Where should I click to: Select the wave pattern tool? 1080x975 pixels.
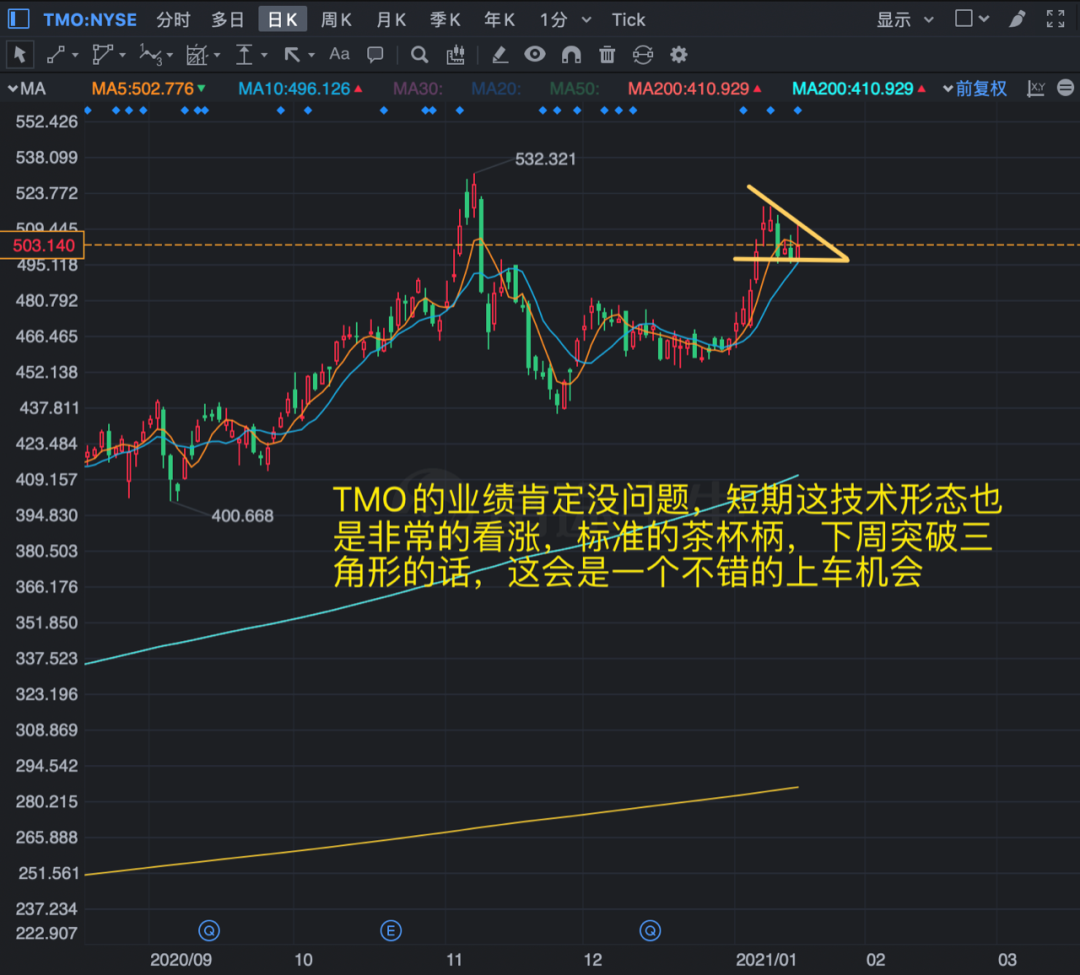tap(150, 54)
